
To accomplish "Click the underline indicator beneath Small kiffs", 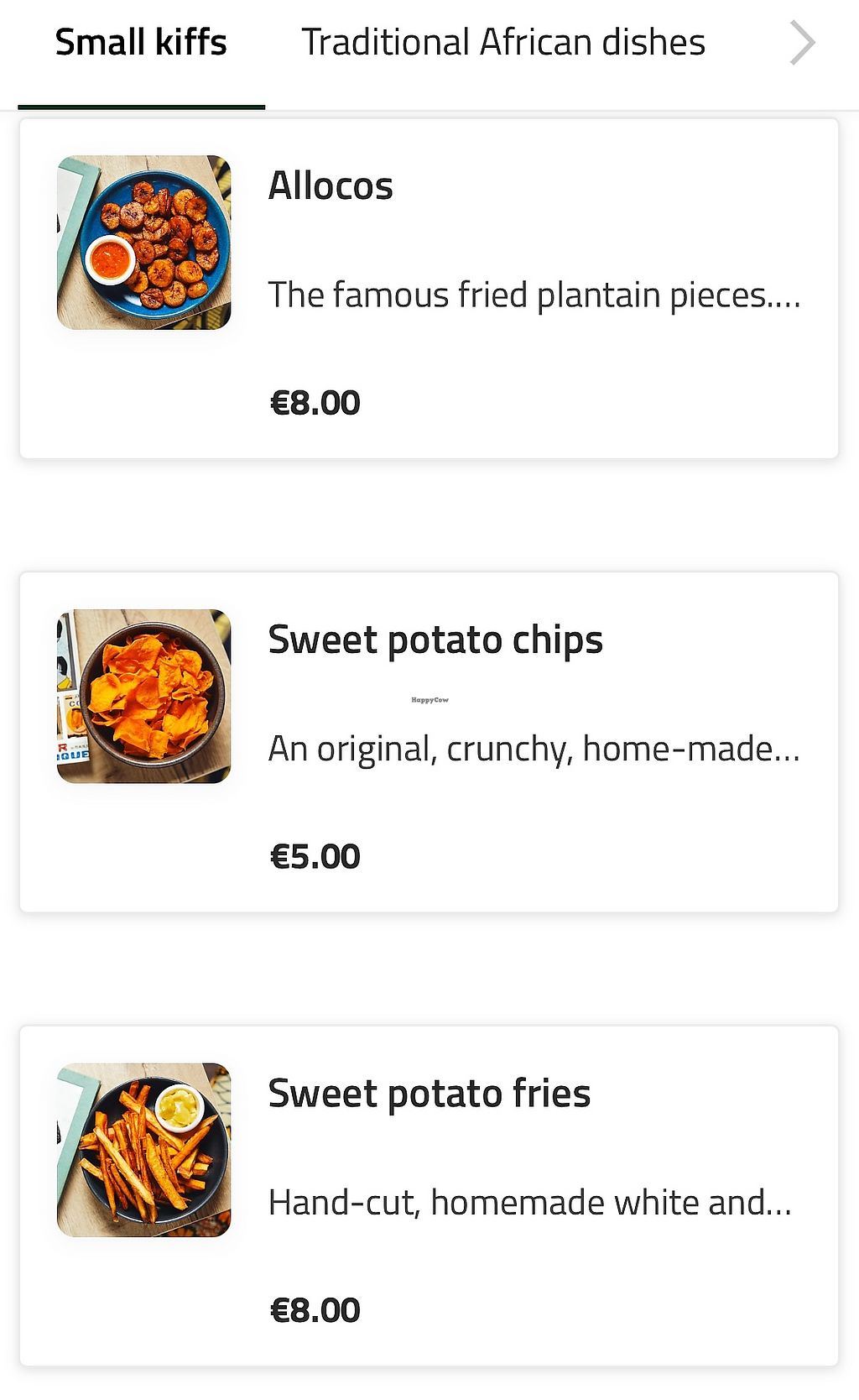I will point(141,107).
